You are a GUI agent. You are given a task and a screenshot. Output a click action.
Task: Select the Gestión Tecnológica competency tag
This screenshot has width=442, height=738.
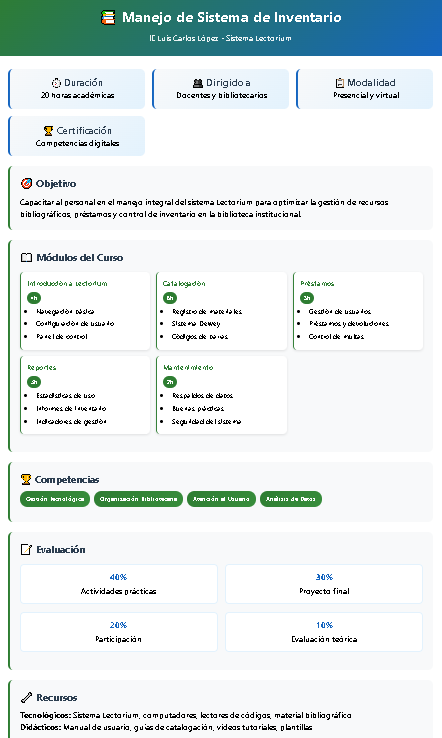click(55, 499)
